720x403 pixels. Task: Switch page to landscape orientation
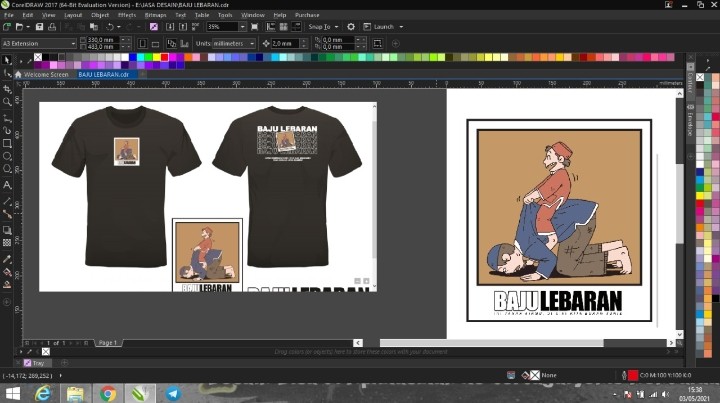point(155,44)
